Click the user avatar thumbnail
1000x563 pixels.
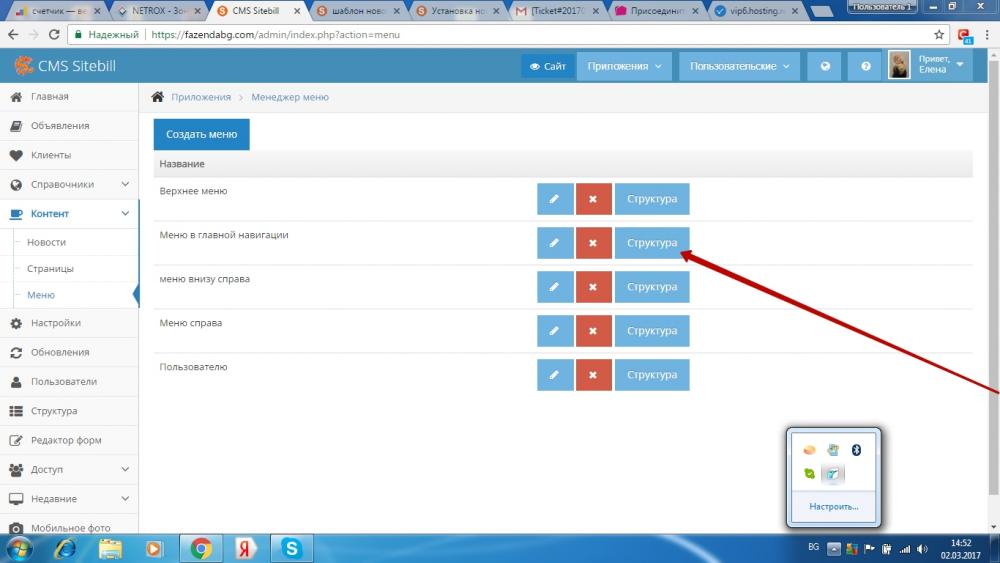[x=899, y=66]
